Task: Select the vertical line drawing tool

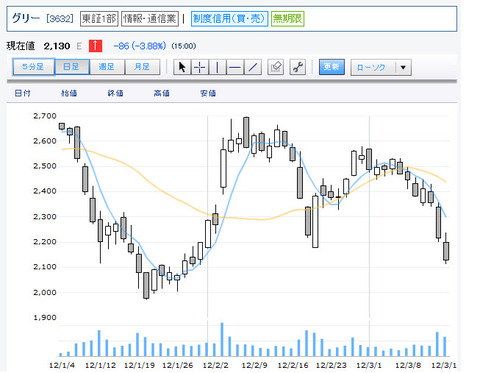Action: [217, 67]
